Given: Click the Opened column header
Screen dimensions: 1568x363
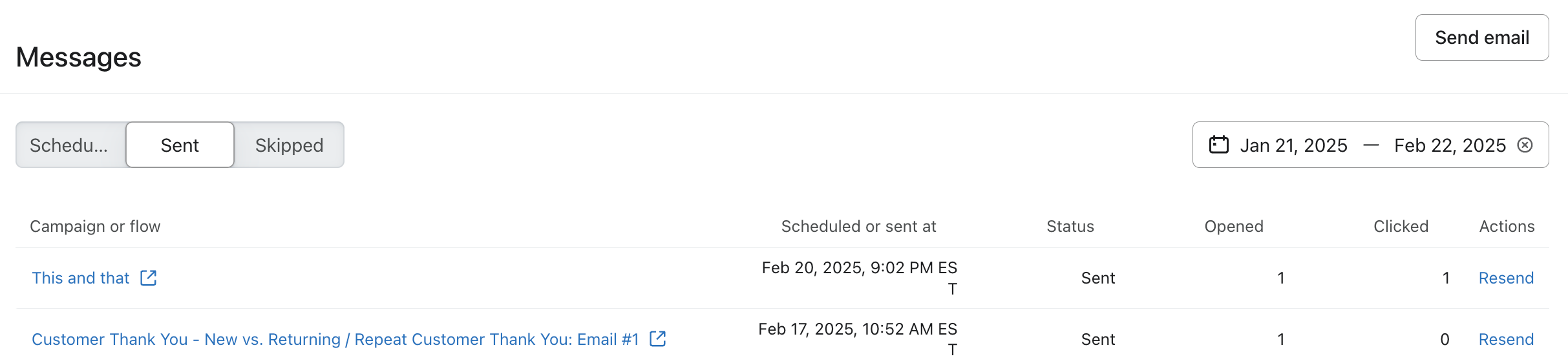Looking at the screenshot, I should 1234,226.
